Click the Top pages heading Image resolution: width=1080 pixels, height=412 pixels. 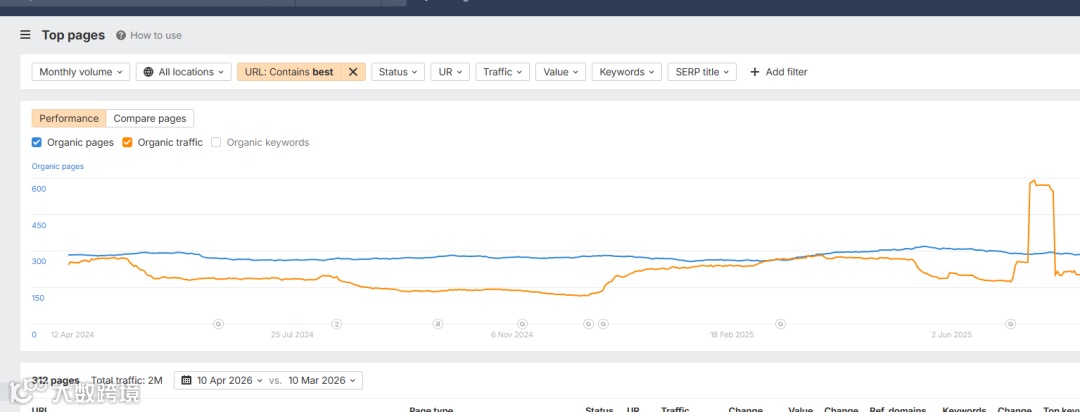(74, 35)
